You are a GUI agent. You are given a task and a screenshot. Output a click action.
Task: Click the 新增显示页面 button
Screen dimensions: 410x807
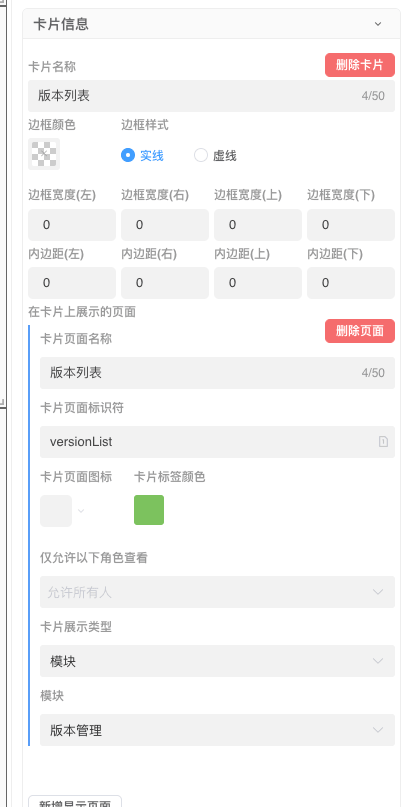(x=75, y=801)
